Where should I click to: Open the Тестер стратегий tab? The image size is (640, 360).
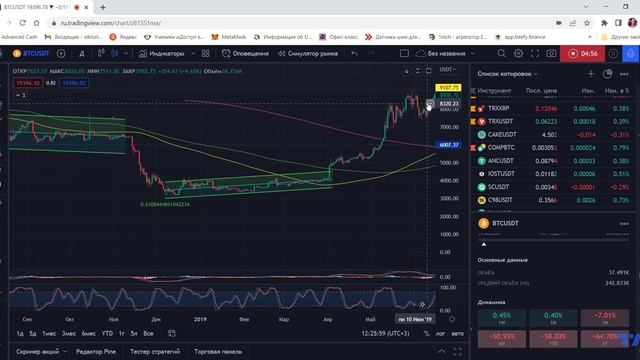pos(155,351)
